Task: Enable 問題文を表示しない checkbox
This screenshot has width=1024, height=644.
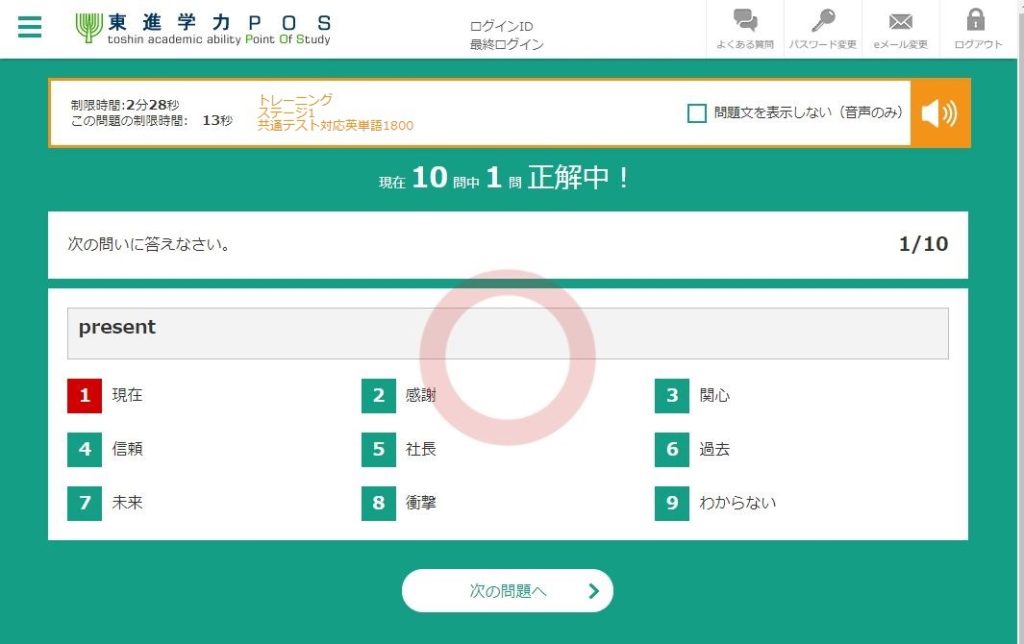Action: [x=697, y=113]
